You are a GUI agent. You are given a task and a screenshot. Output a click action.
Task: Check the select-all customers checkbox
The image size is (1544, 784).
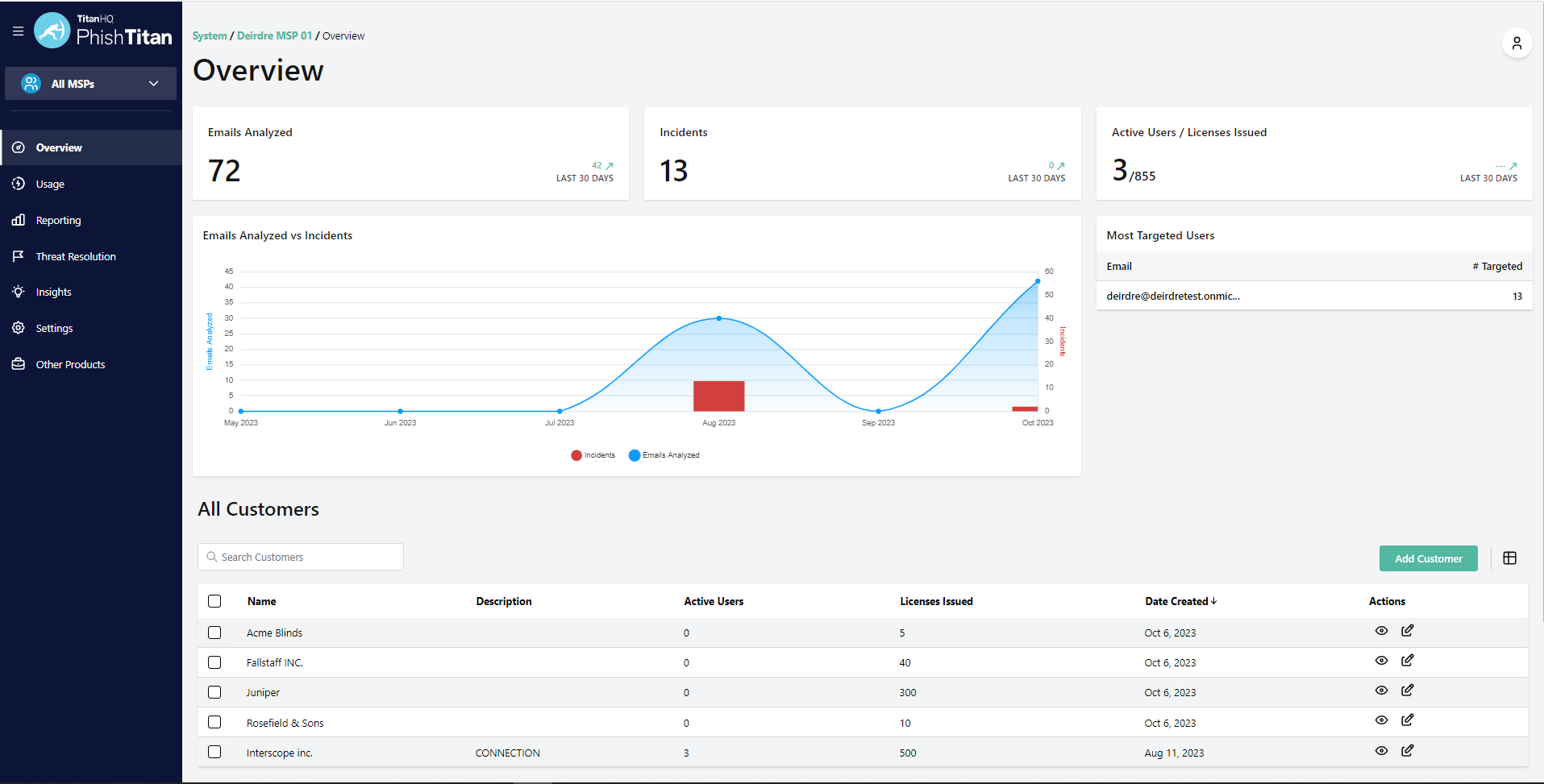(214, 601)
